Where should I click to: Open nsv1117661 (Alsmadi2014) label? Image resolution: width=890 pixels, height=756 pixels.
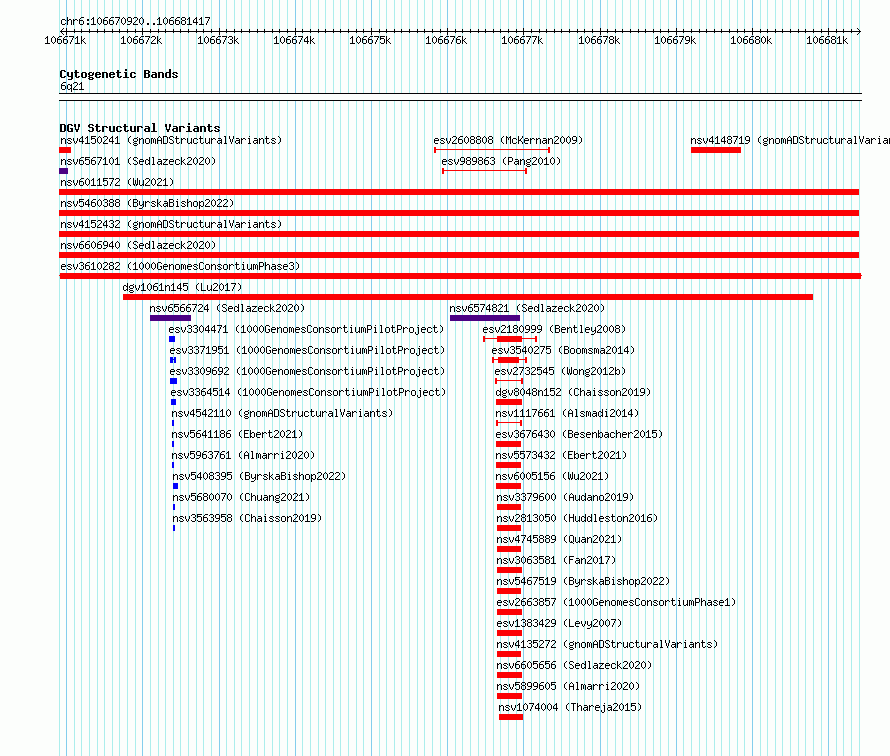(567, 413)
